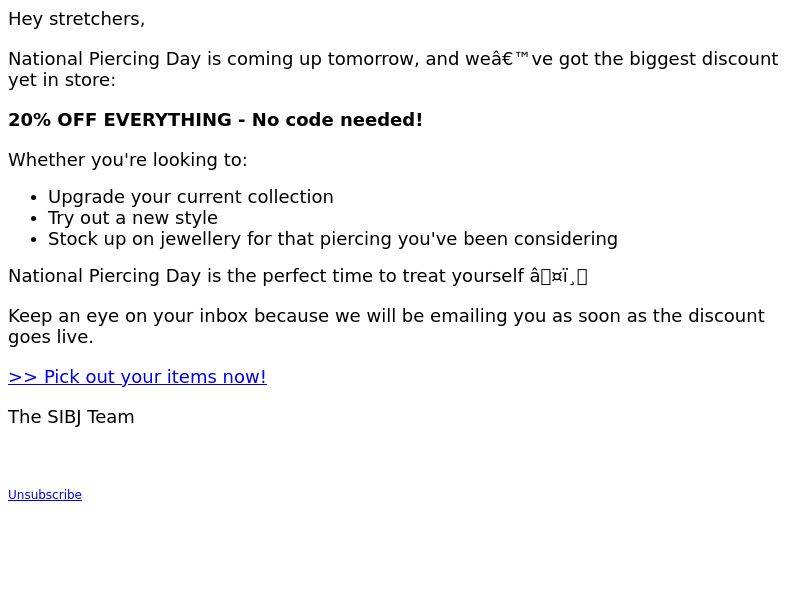Click the Unsubscribe link

click(x=45, y=495)
